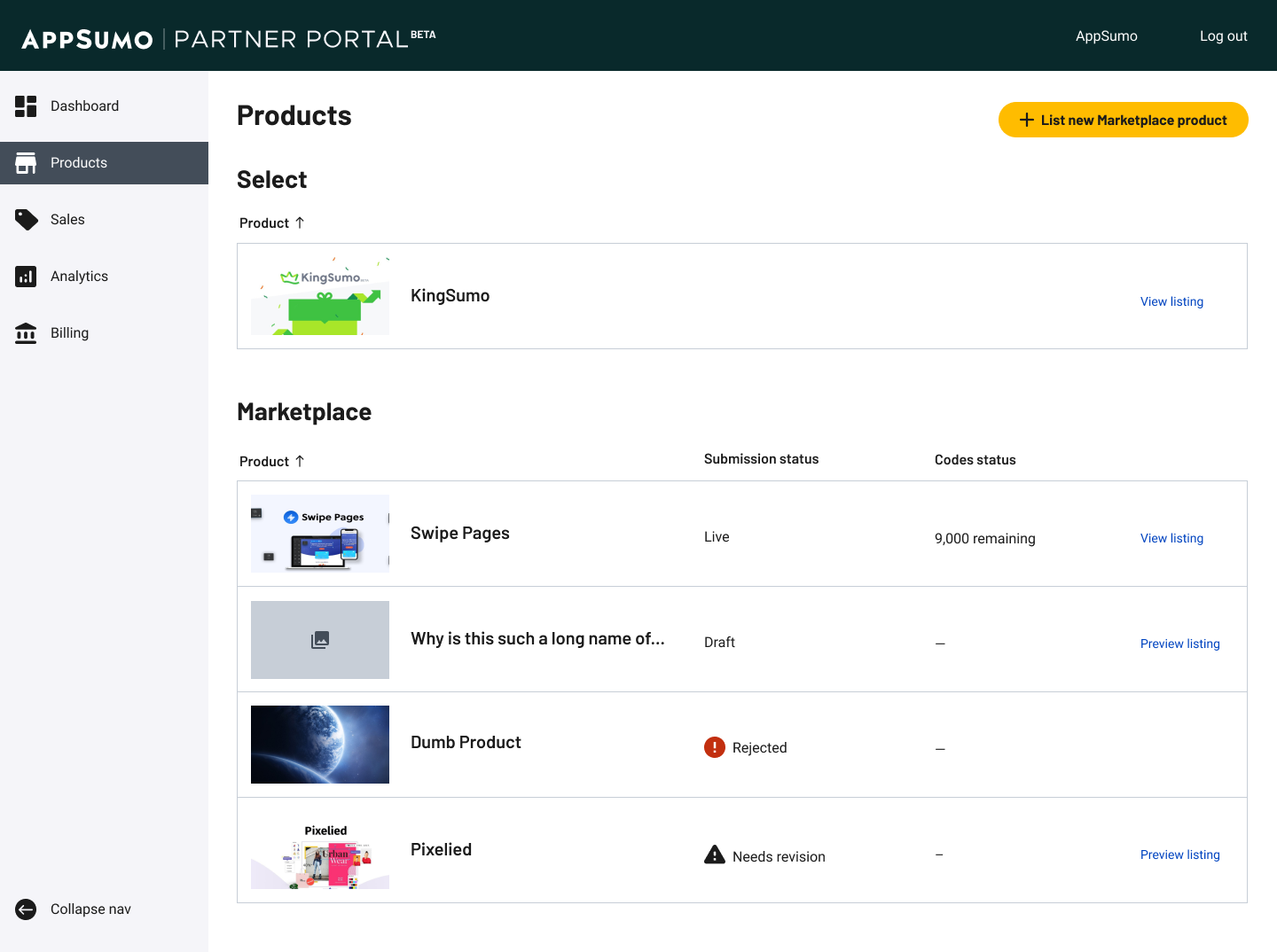This screenshot has height=952, width=1277.
Task: Click the Codes status column header
Action: (975, 460)
